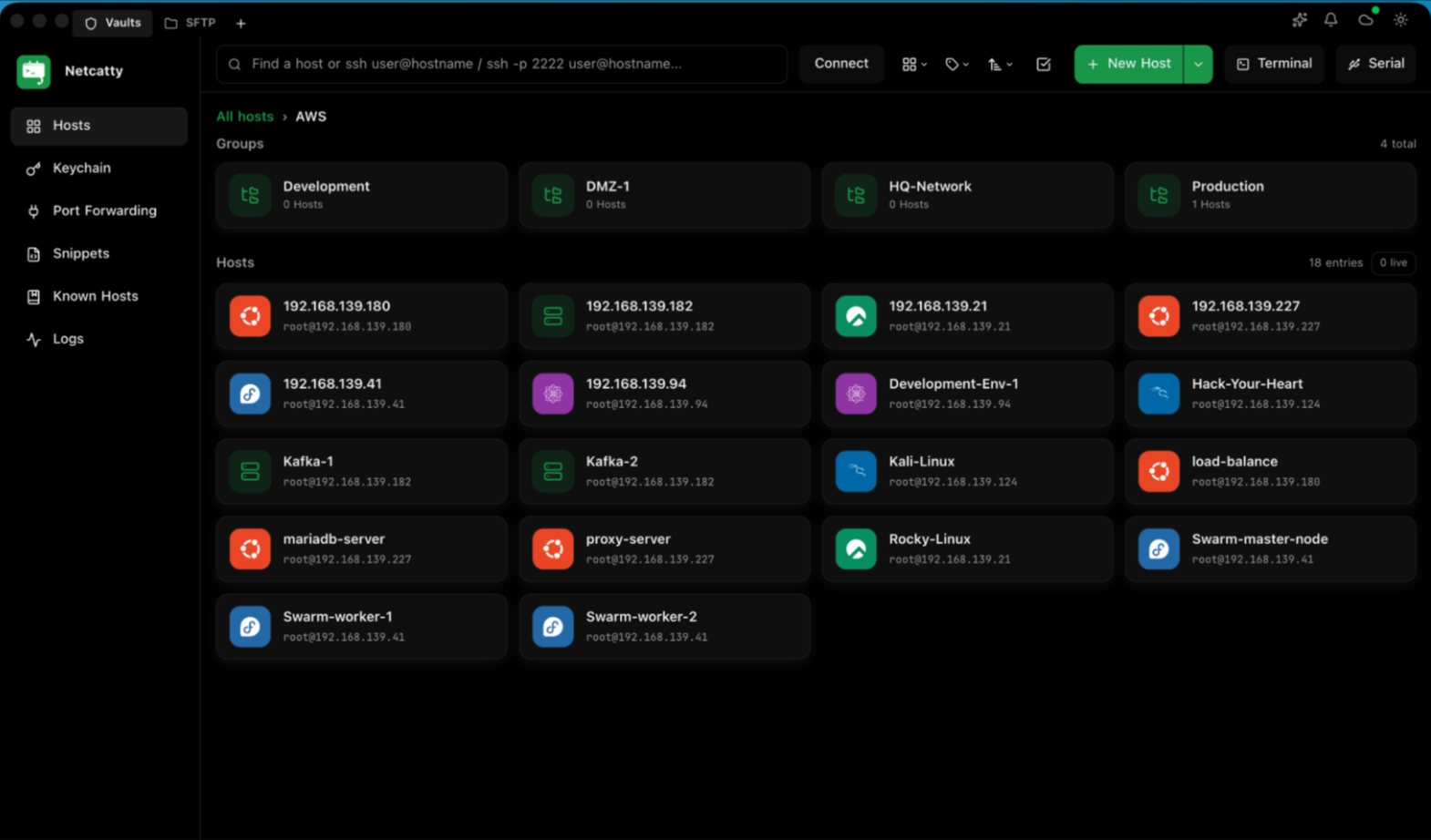Click Fedora icon of host 192.168.139.41
The width and height of the screenshot is (1431, 840).
point(250,394)
